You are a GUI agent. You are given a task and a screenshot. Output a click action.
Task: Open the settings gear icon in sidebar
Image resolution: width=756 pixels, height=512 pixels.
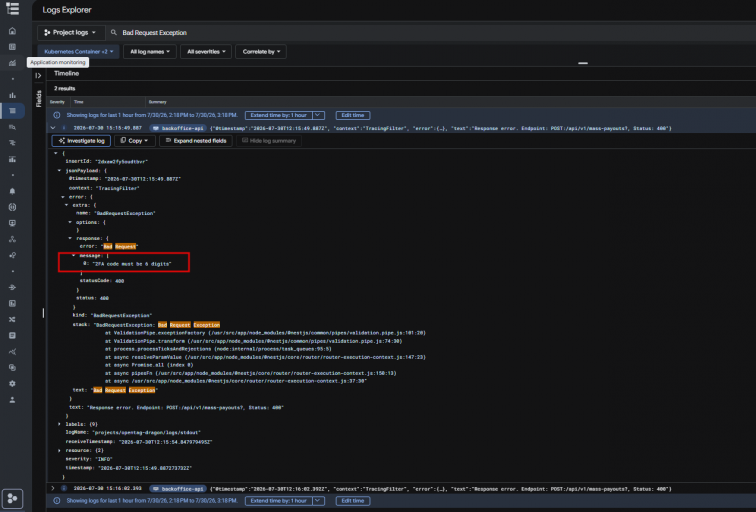[13, 383]
